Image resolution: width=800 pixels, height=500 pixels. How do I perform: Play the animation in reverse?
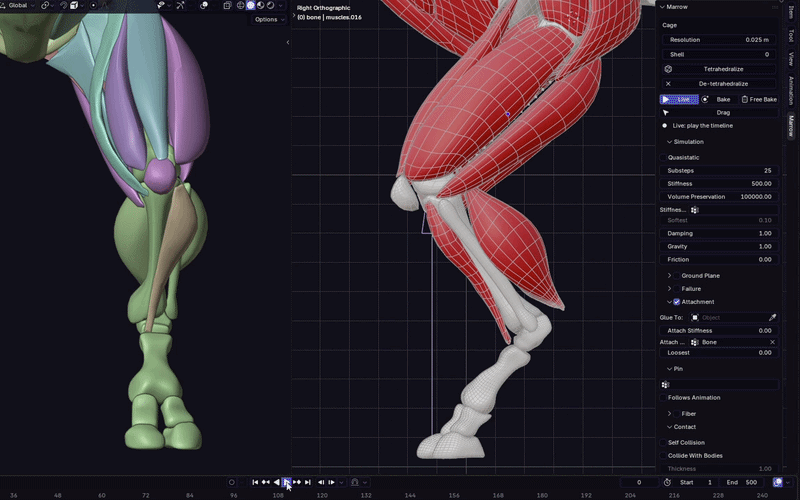tap(277, 482)
